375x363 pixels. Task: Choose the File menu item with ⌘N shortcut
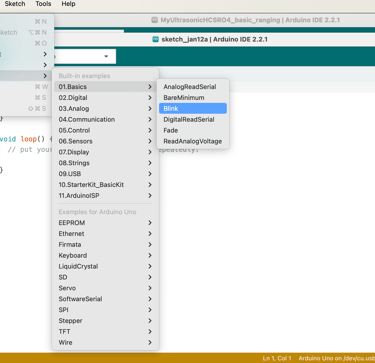27,22
